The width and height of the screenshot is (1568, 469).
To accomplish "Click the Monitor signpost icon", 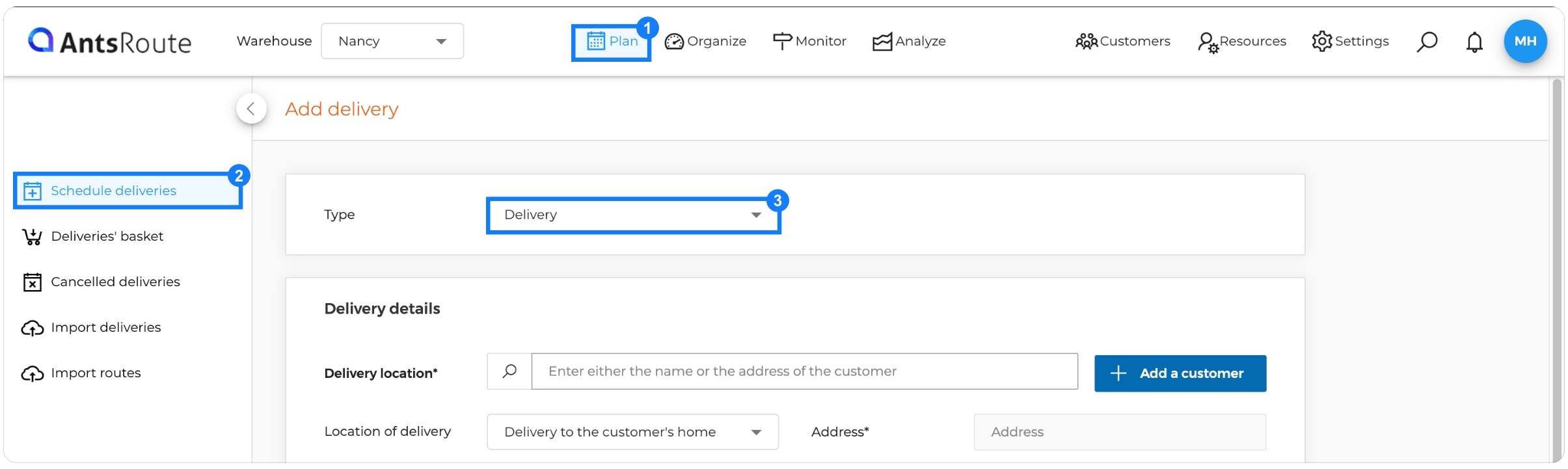I will tap(782, 42).
